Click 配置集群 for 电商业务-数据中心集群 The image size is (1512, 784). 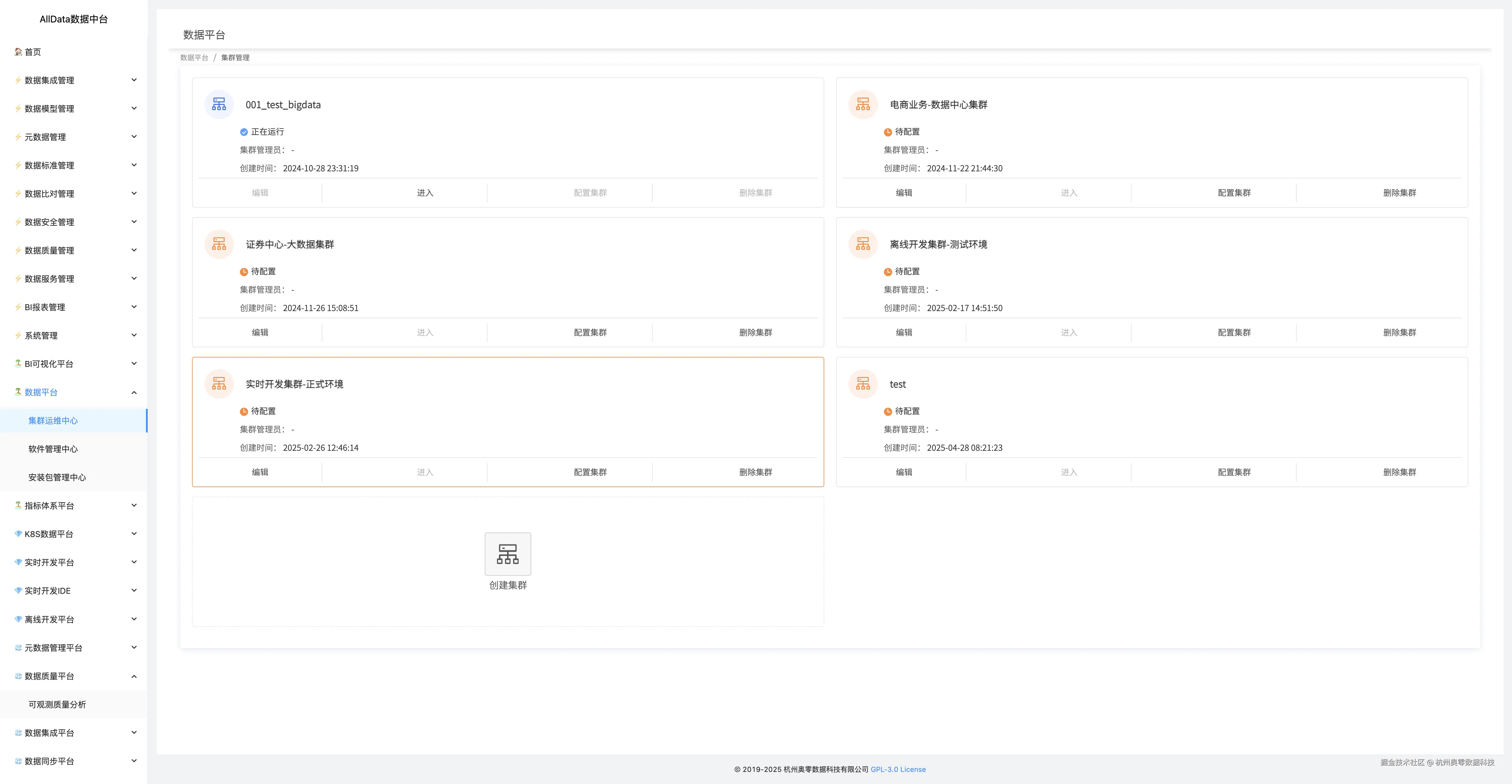(x=1234, y=193)
